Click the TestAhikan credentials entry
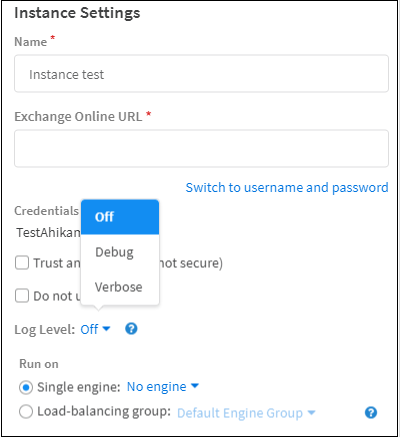Screen dimensions: 400x437 pos(48,232)
